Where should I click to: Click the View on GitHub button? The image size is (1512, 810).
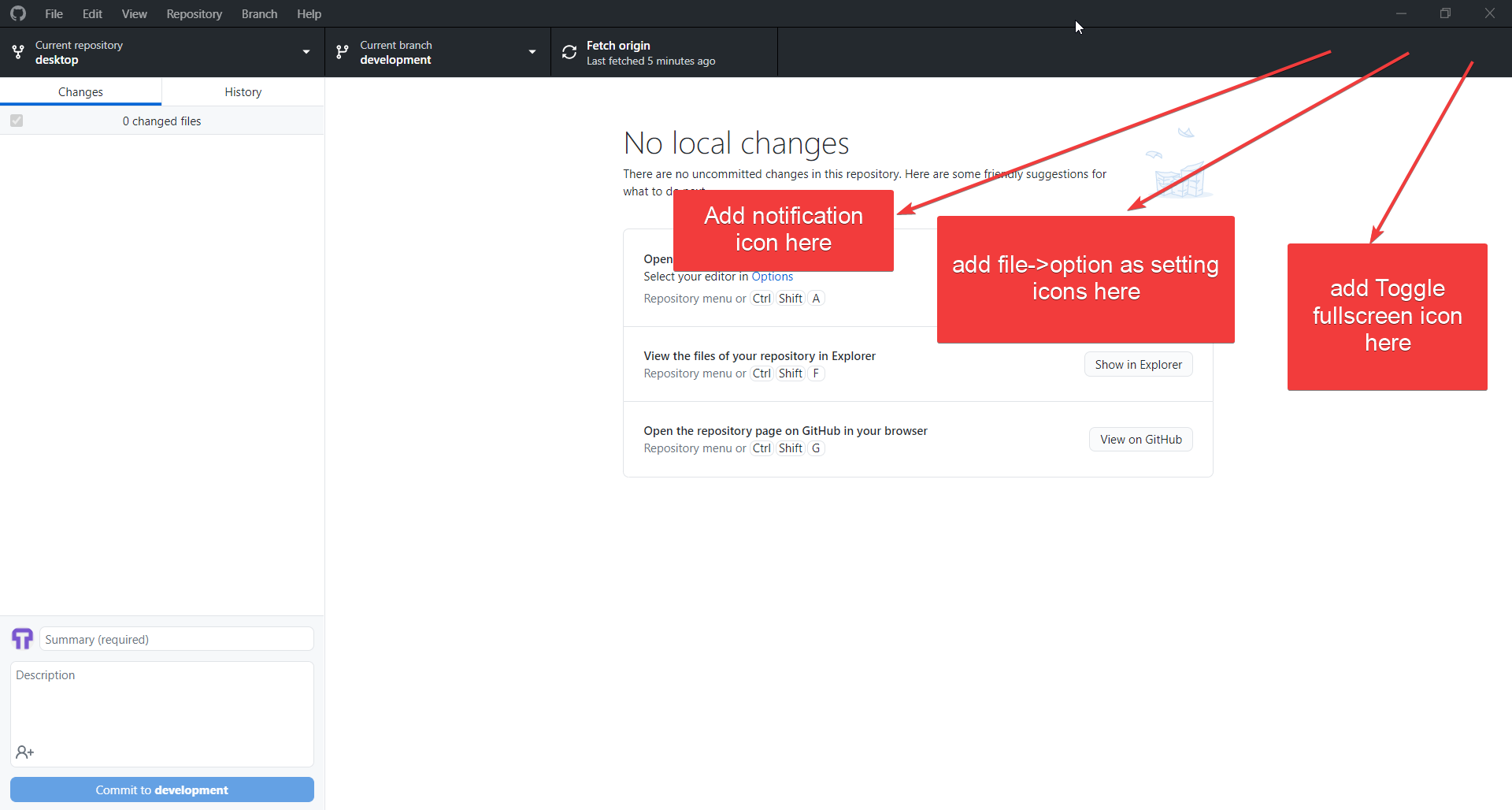[x=1141, y=440]
